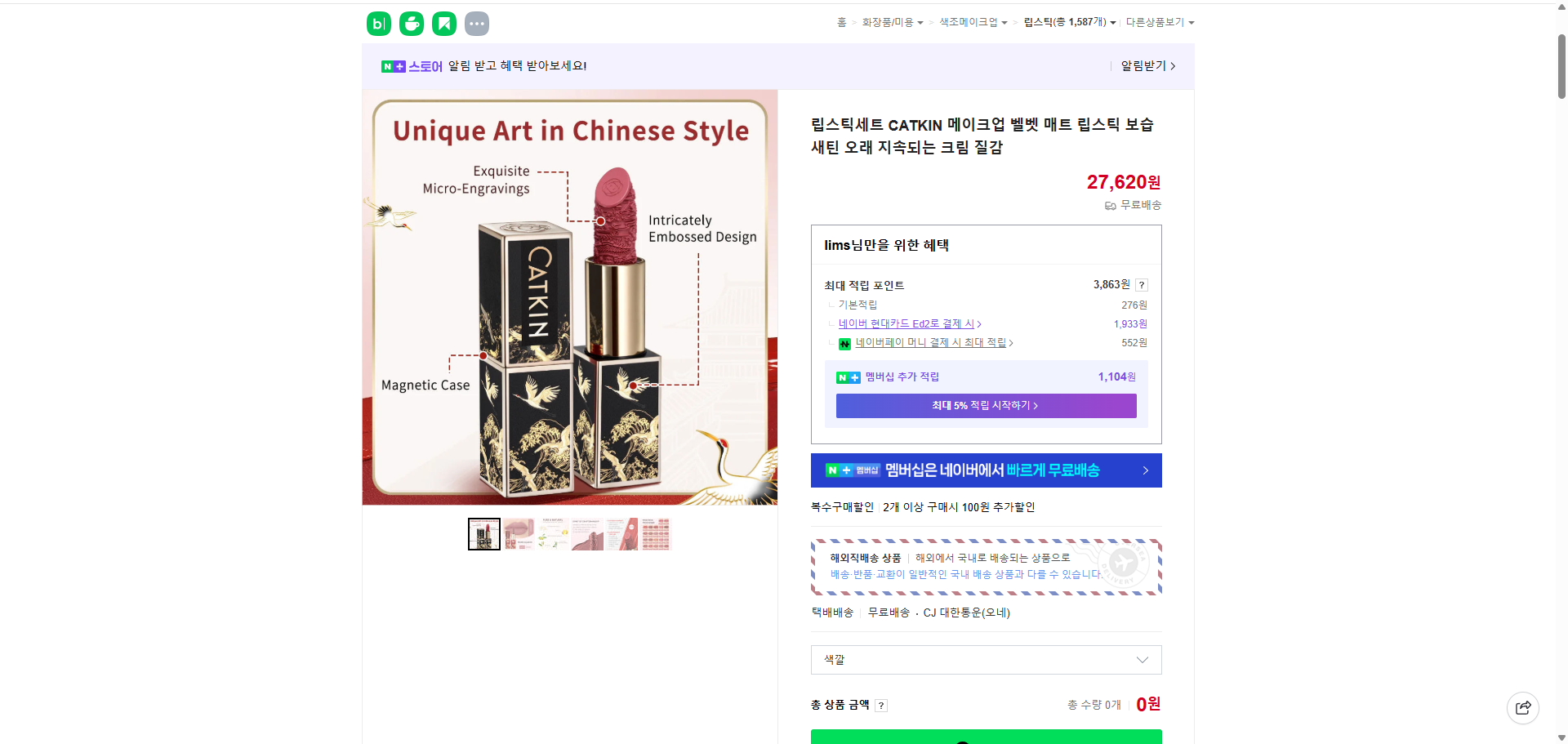Click the share icon at bottom right
1568x744 pixels.
click(x=1522, y=707)
